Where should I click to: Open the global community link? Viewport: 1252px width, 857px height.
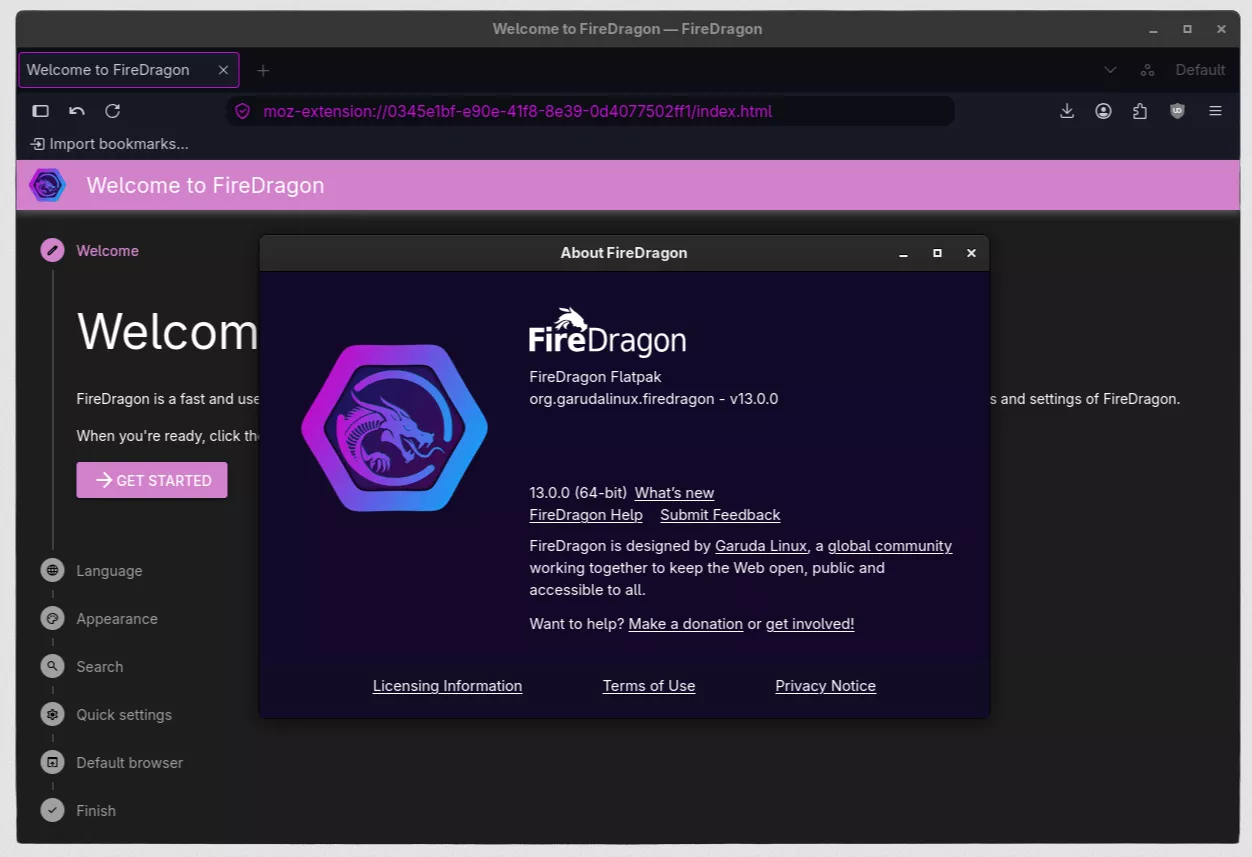coord(890,546)
